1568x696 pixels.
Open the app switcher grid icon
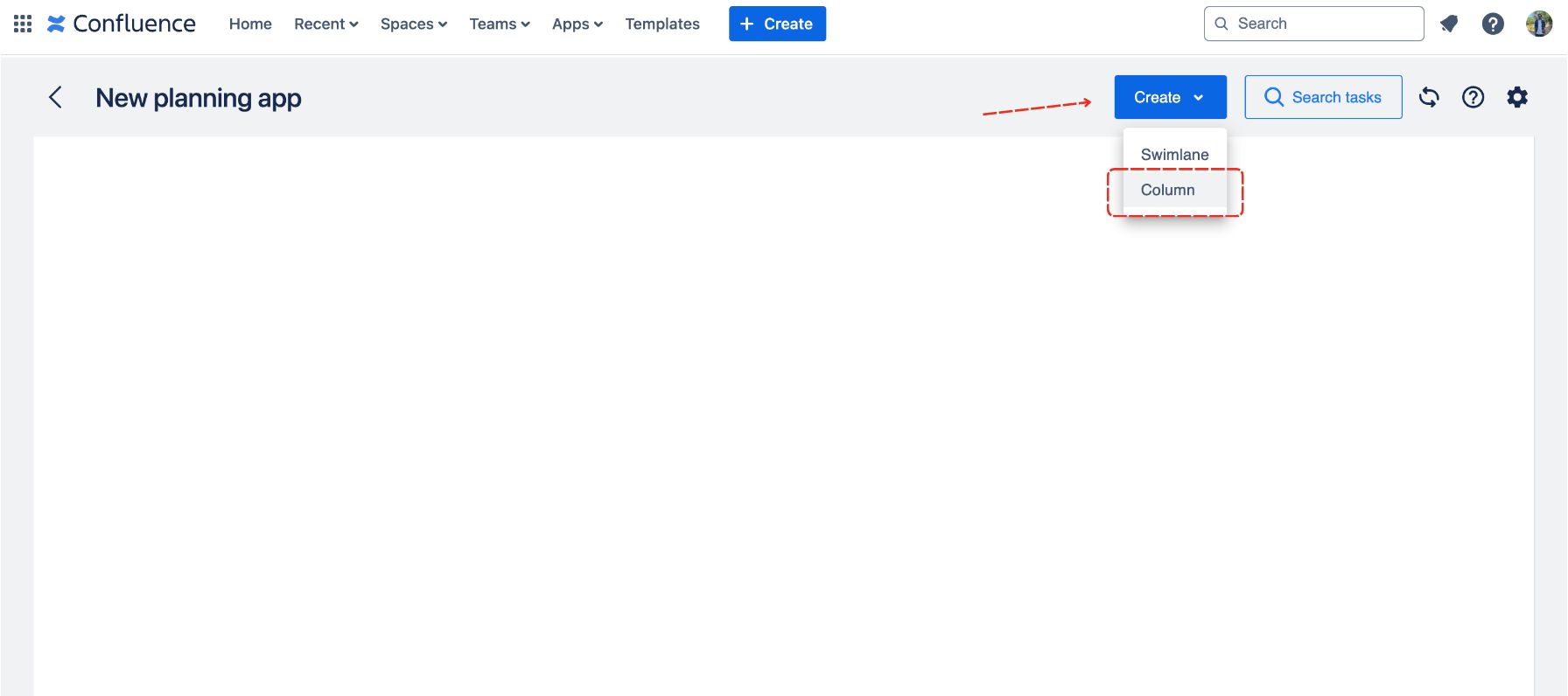23,24
